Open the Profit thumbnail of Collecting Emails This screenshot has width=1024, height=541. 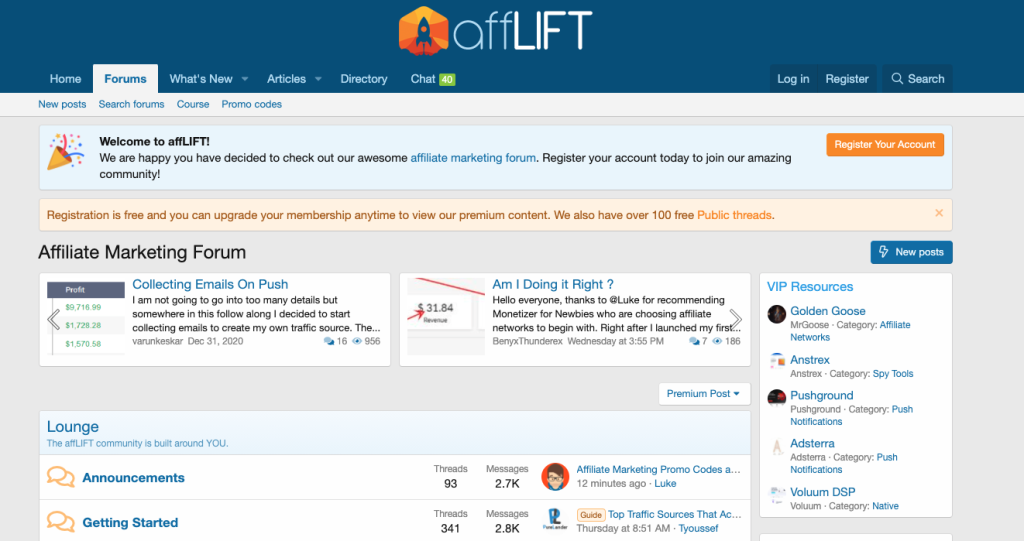click(x=86, y=318)
